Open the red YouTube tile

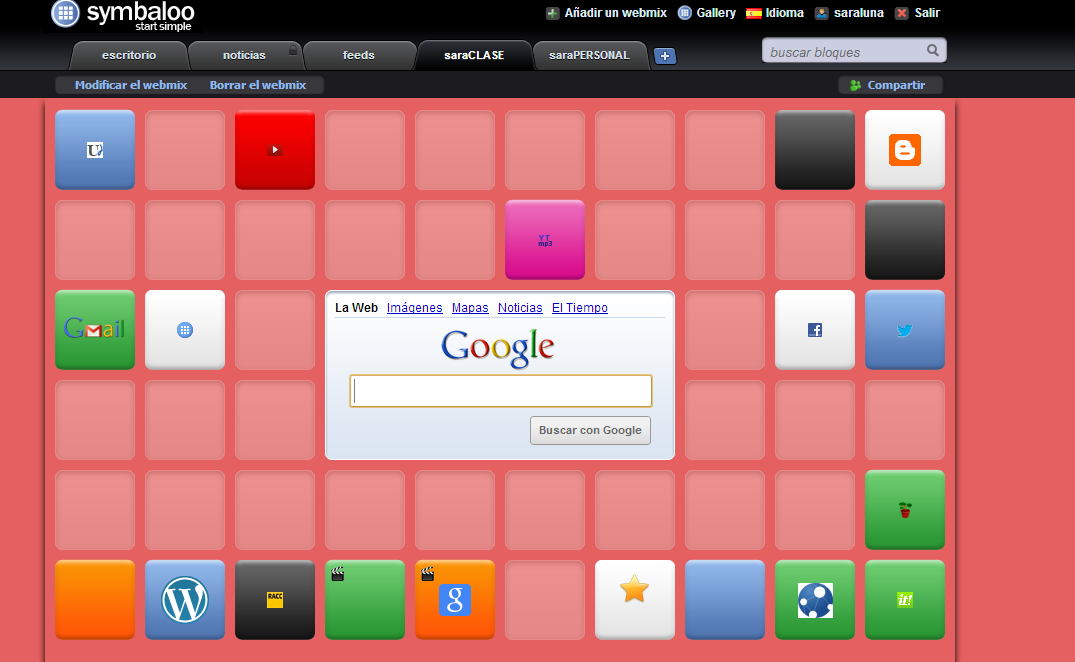click(275, 149)
